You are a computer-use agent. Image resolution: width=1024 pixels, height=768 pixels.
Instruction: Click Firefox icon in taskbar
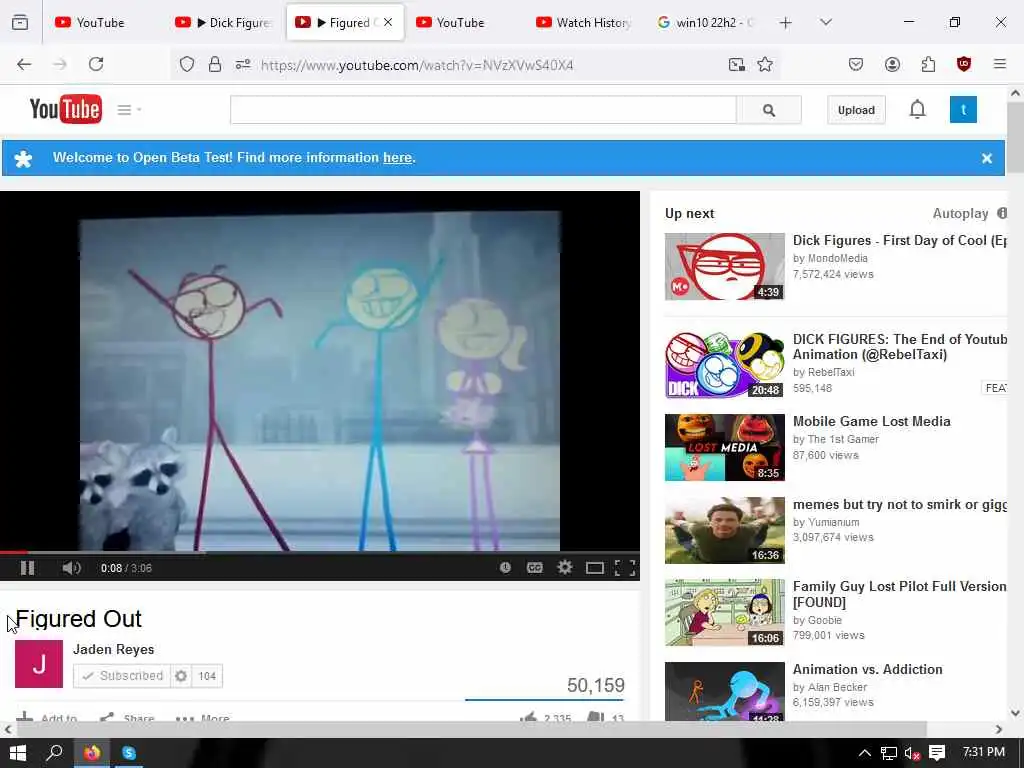(x=92, y=753)
